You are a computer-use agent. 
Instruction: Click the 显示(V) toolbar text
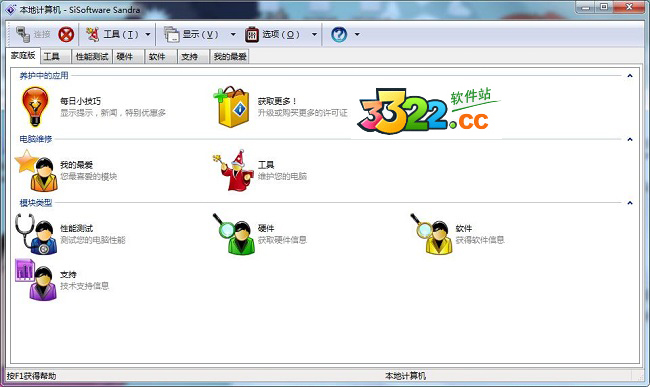tap(201, 34)
